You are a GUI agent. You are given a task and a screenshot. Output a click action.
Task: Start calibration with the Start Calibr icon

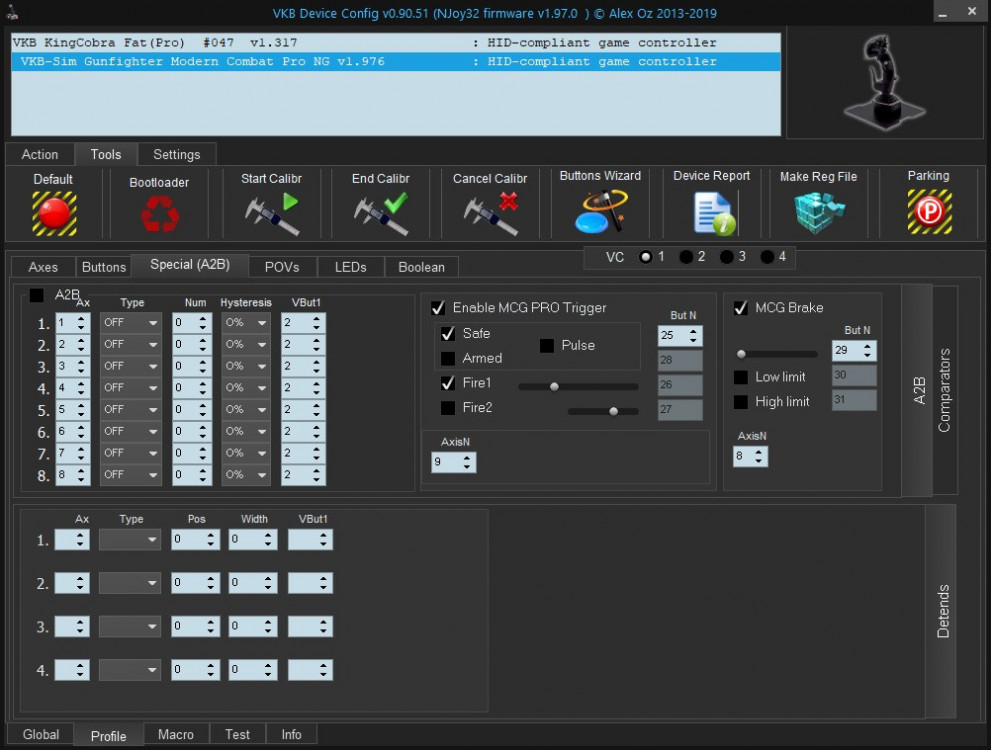271,213
